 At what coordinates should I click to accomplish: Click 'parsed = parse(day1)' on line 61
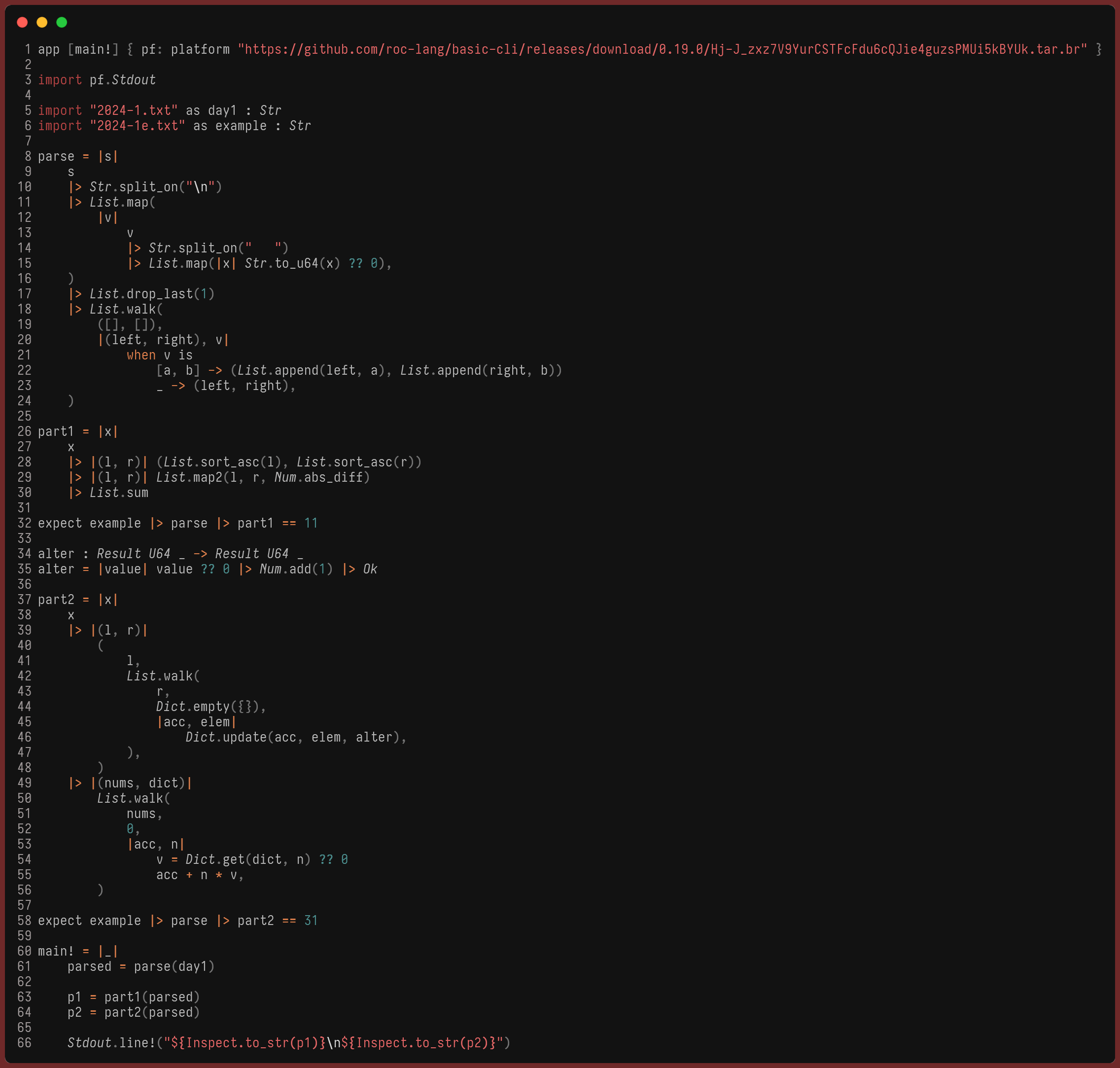pos(141,966)
